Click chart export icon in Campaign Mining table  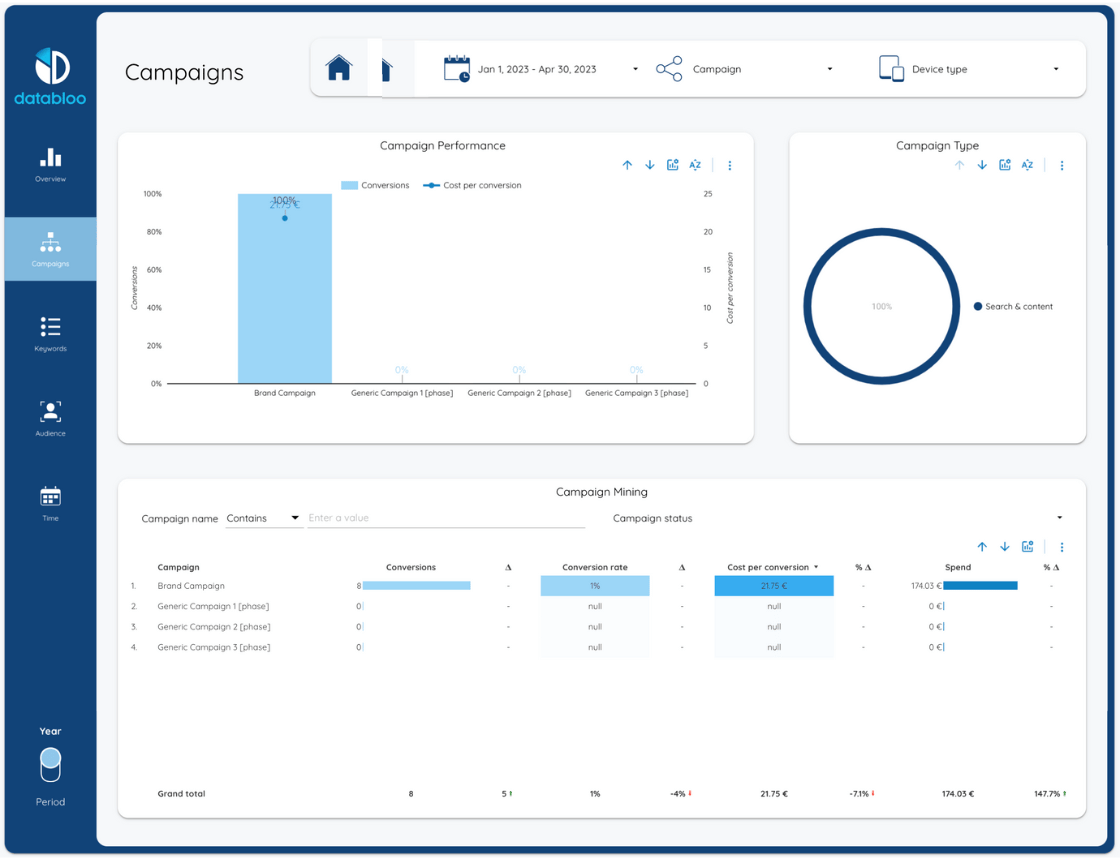click(1027, 547)
